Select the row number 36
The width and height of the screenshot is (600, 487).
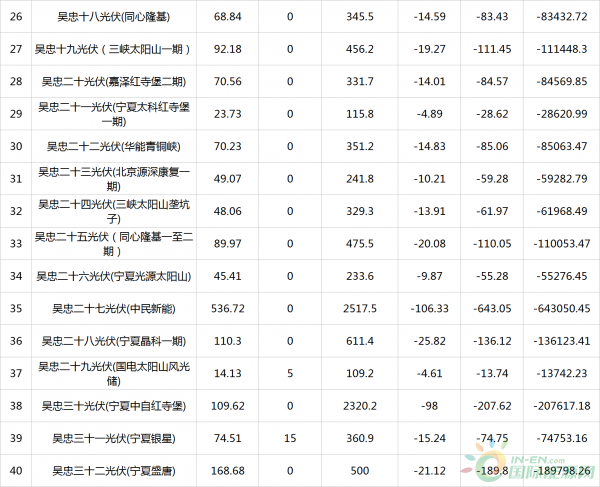pyautogui.click(x=16, y=341)
